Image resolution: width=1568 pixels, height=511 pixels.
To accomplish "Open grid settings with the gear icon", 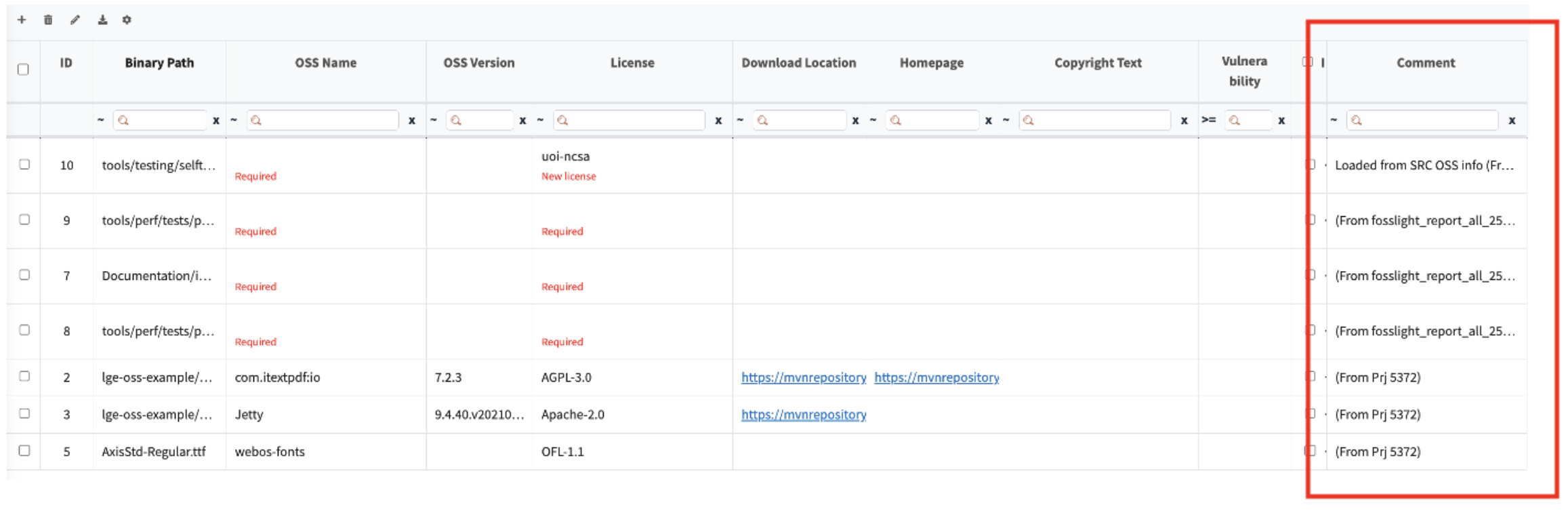I will [127, 20].
